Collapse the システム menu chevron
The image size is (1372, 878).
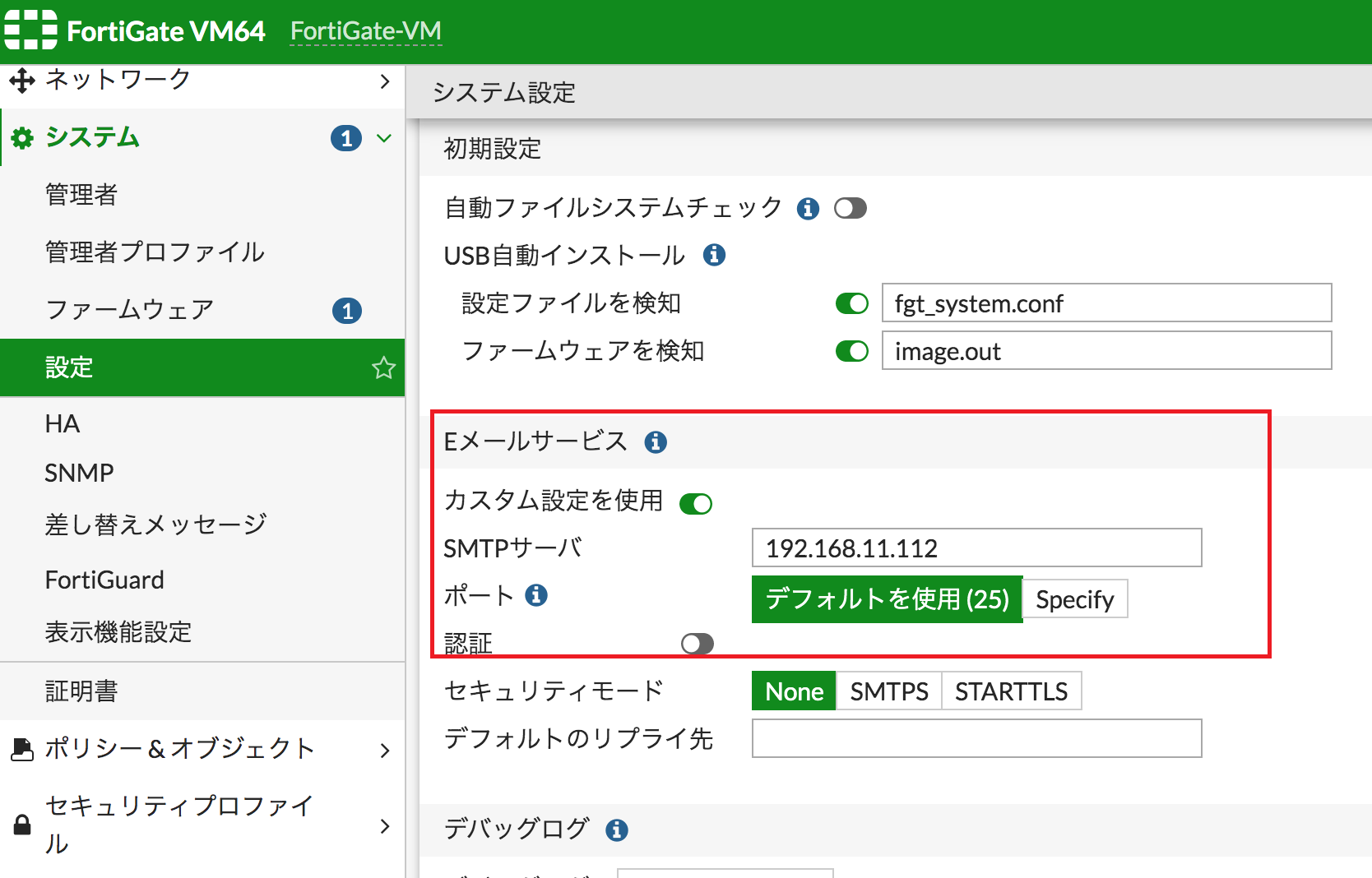tap(384, 138)
